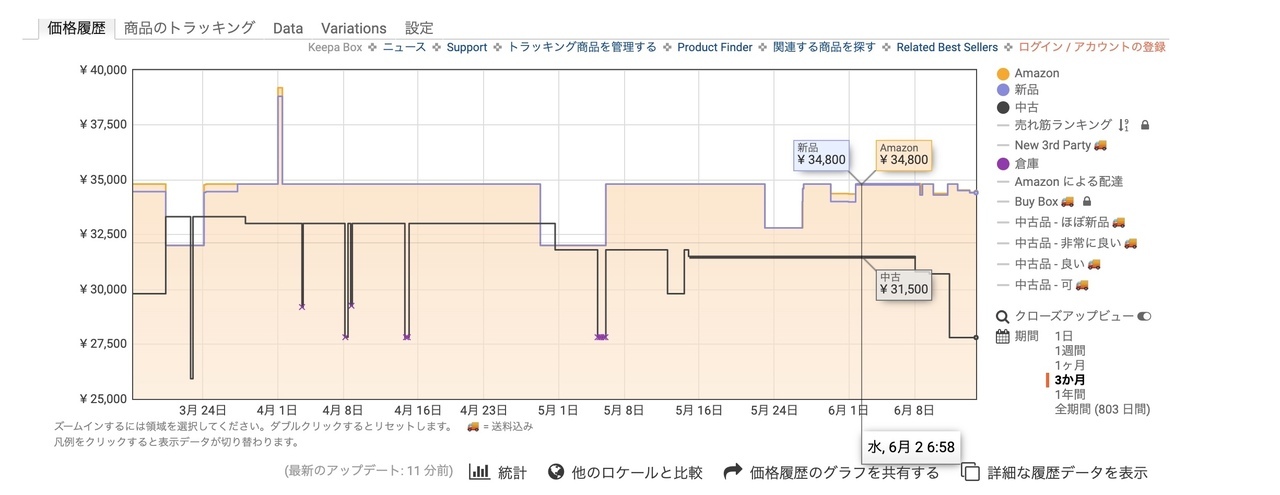Click the copy icon for detailed history data
The height and width of the screenshot is (495, 1280).
click(970, 472)
